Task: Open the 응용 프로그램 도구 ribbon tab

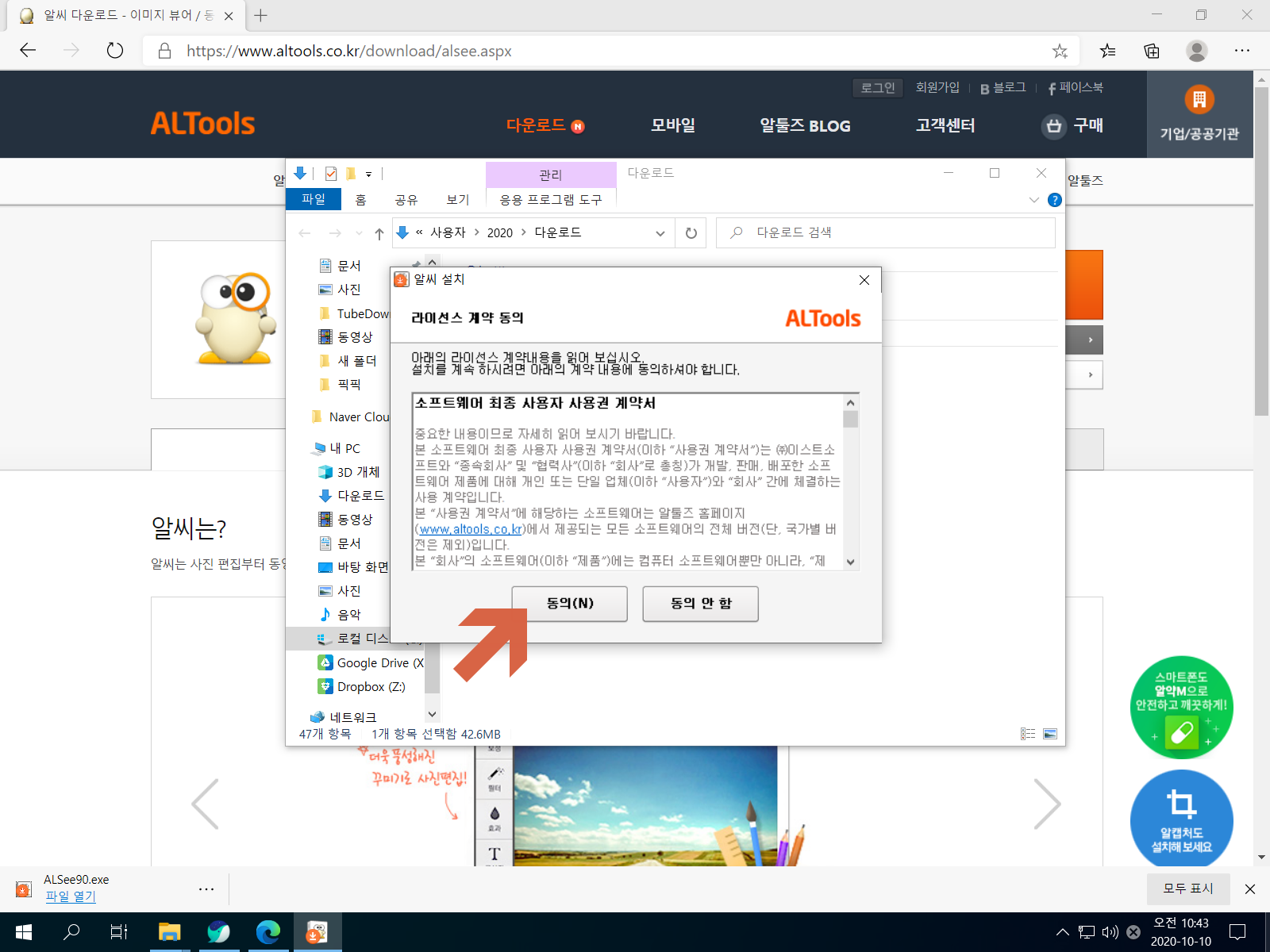Action: (551, 200)
